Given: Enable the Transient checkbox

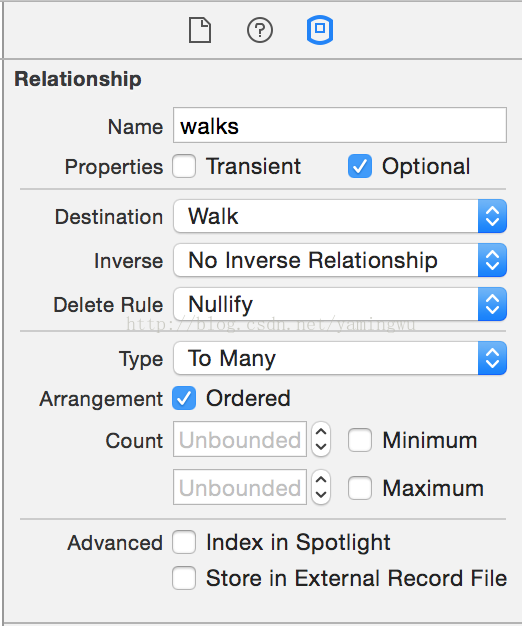Looking at the screenshot, I should [x=184, y=166].
